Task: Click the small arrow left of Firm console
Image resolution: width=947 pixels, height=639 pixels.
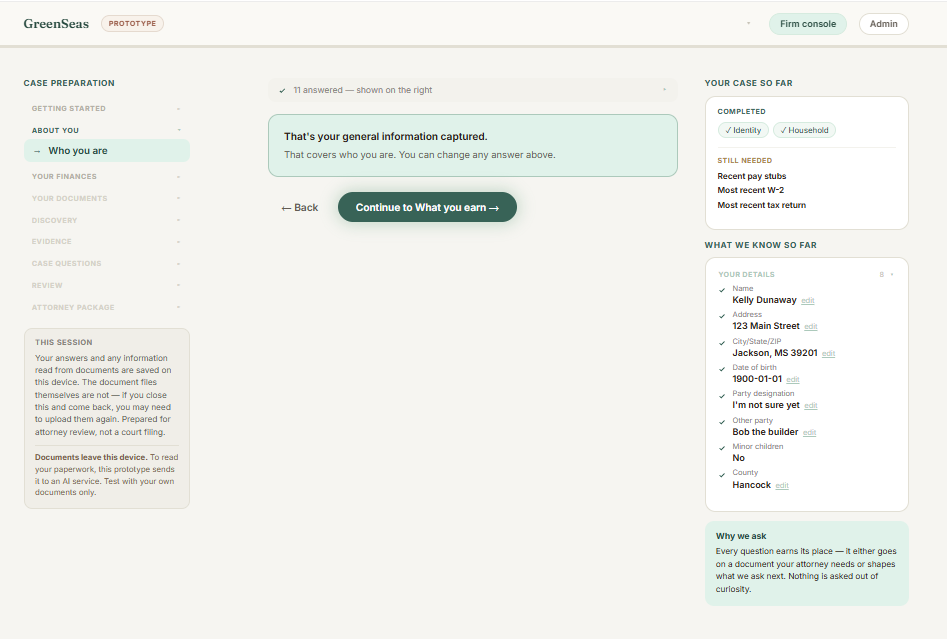Action: click(x=748, y=24)
